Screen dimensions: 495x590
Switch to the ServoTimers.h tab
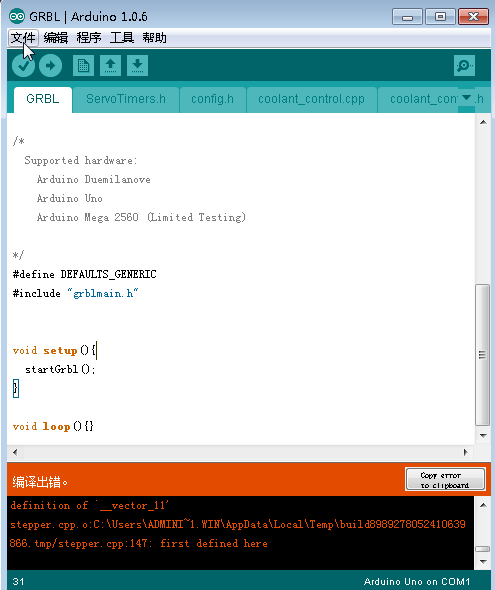tap(126, 99)
